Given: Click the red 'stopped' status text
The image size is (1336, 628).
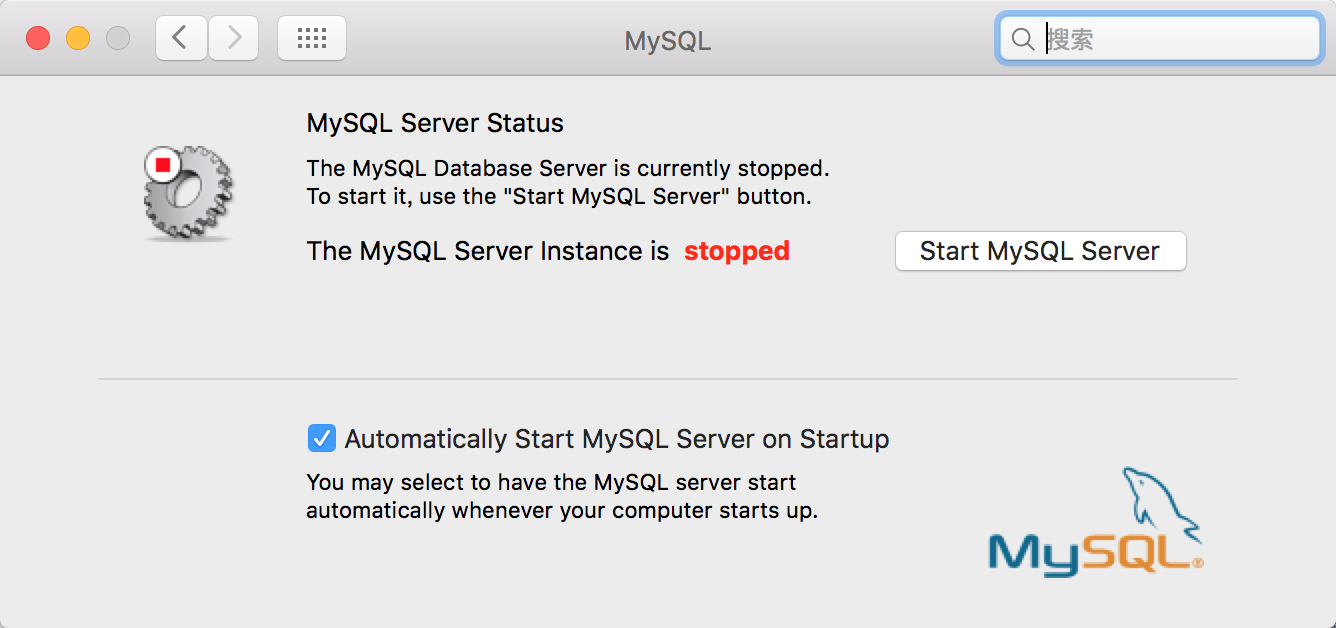Looking at the screenshot, I should (737, 251).
